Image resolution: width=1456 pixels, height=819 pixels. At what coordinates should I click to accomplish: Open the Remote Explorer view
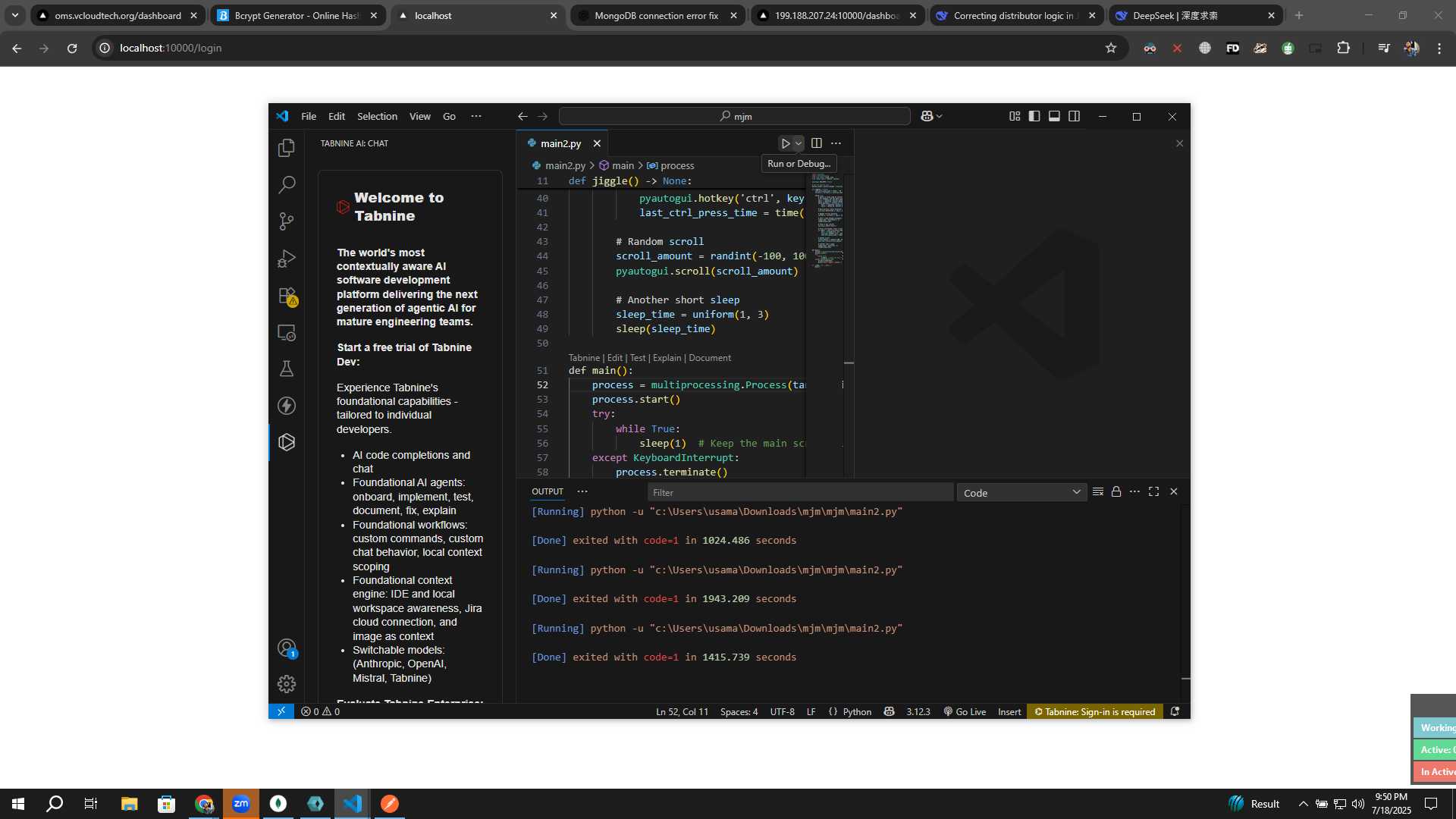tap(287, 332)
